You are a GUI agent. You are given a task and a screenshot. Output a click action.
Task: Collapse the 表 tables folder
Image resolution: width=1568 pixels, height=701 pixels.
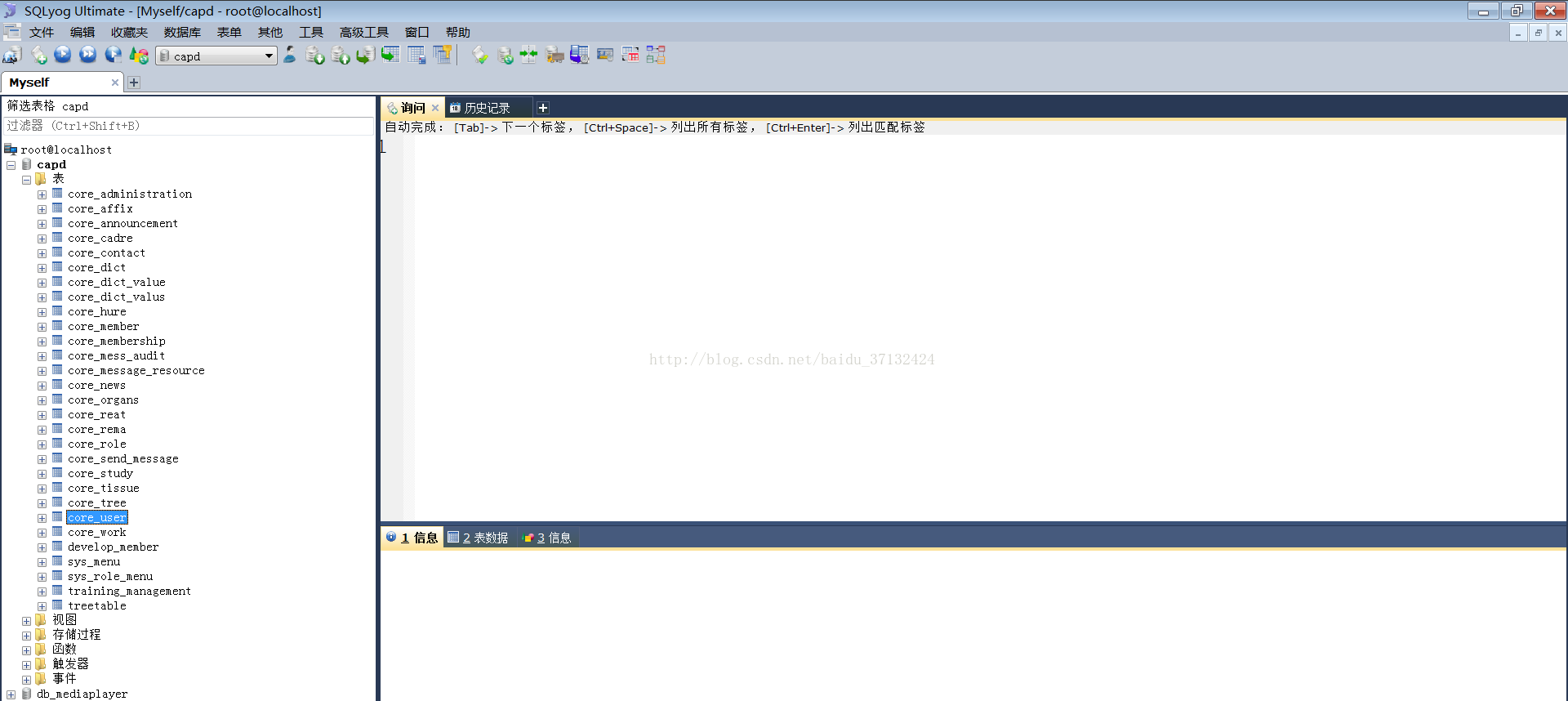pyautogui.click(x=27, y=180)
